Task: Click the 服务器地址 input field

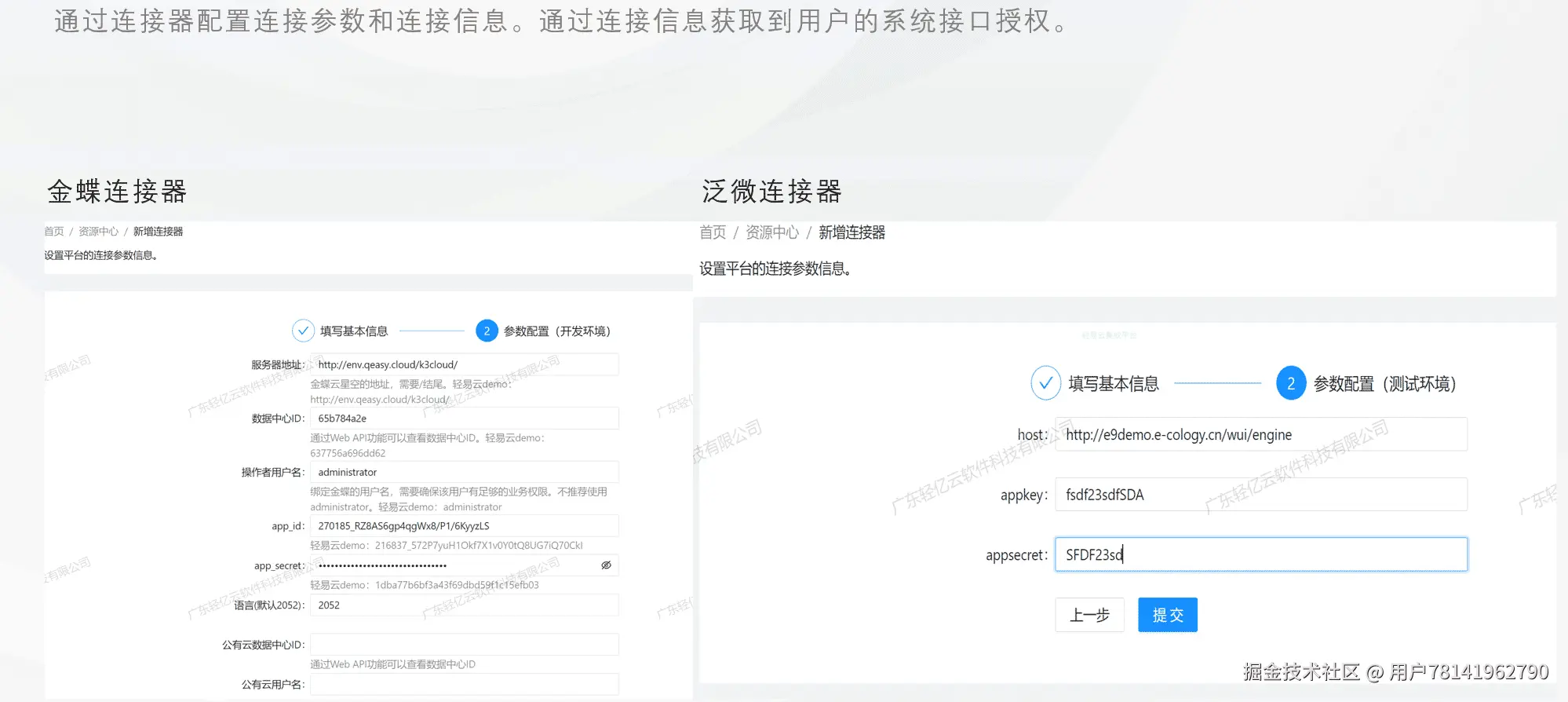Action: pos(465,364)
